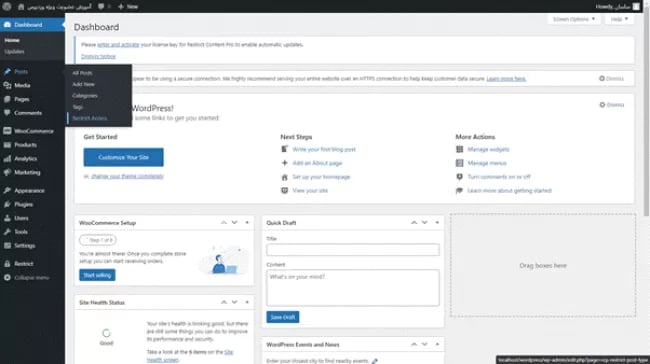Click the Restrict lock icon in sidebar
The image size is (650, 364).
(x=7, y=264)
